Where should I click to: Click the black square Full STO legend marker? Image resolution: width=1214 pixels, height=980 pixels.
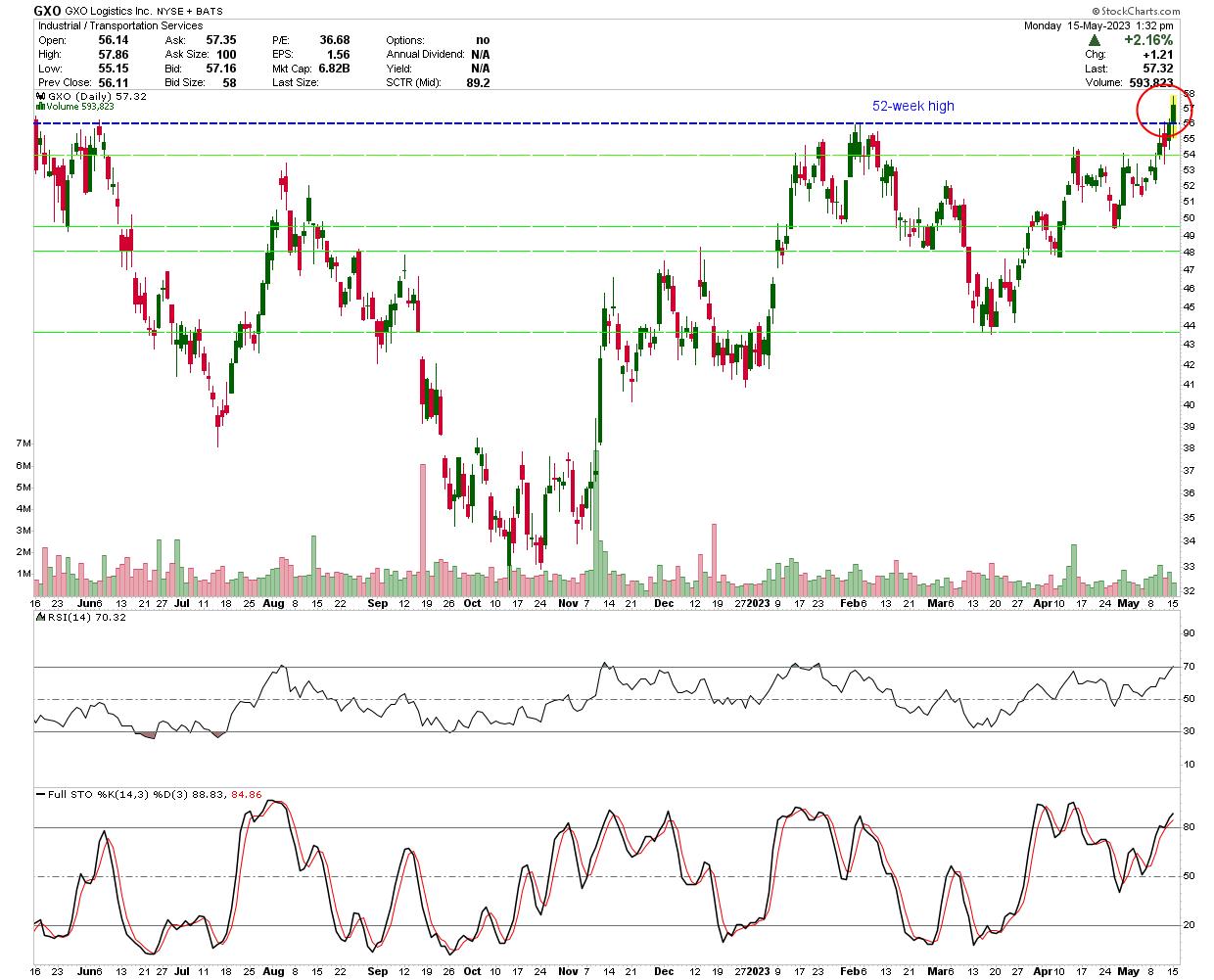tap(40, 794)
